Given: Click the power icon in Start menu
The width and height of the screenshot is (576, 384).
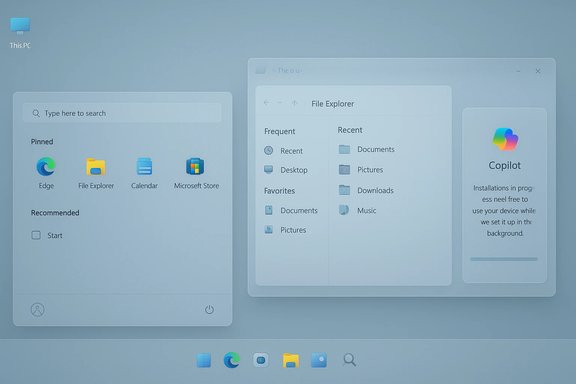Looking at the screenshot, I should pos(209,310).
